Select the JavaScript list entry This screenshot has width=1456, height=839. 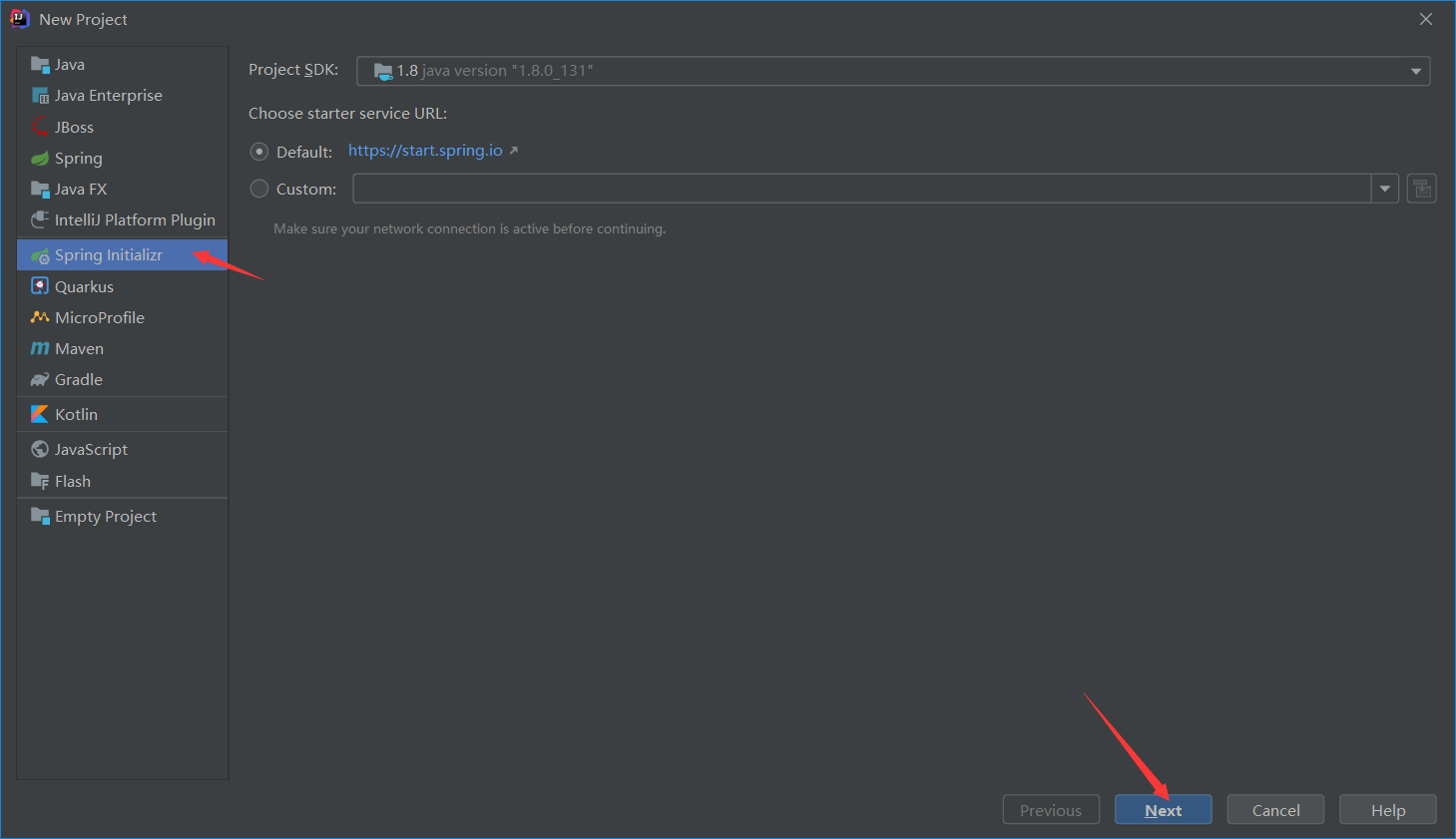pos(123,449)
